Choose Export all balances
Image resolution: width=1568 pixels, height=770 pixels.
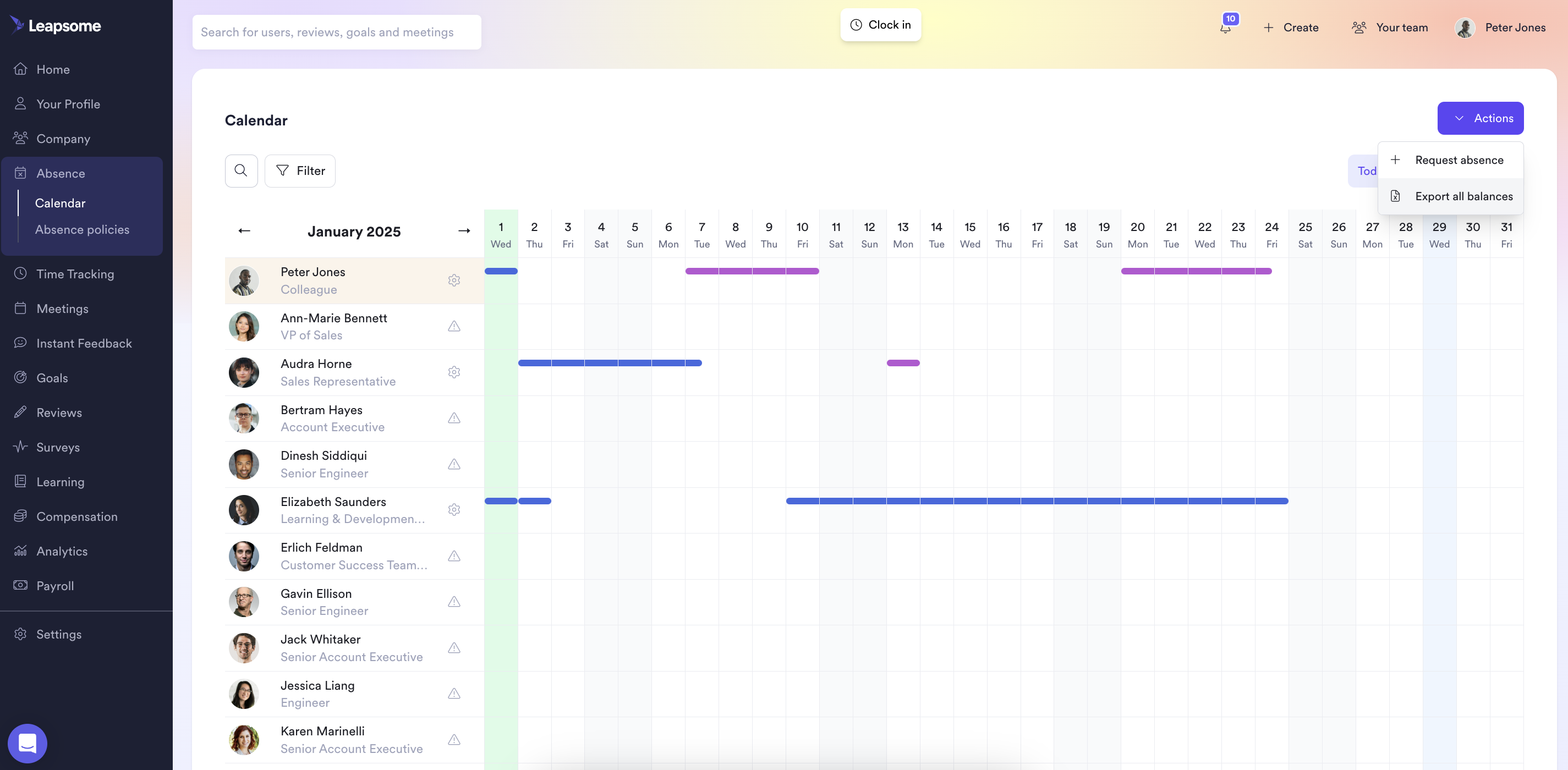point(1463,196)
